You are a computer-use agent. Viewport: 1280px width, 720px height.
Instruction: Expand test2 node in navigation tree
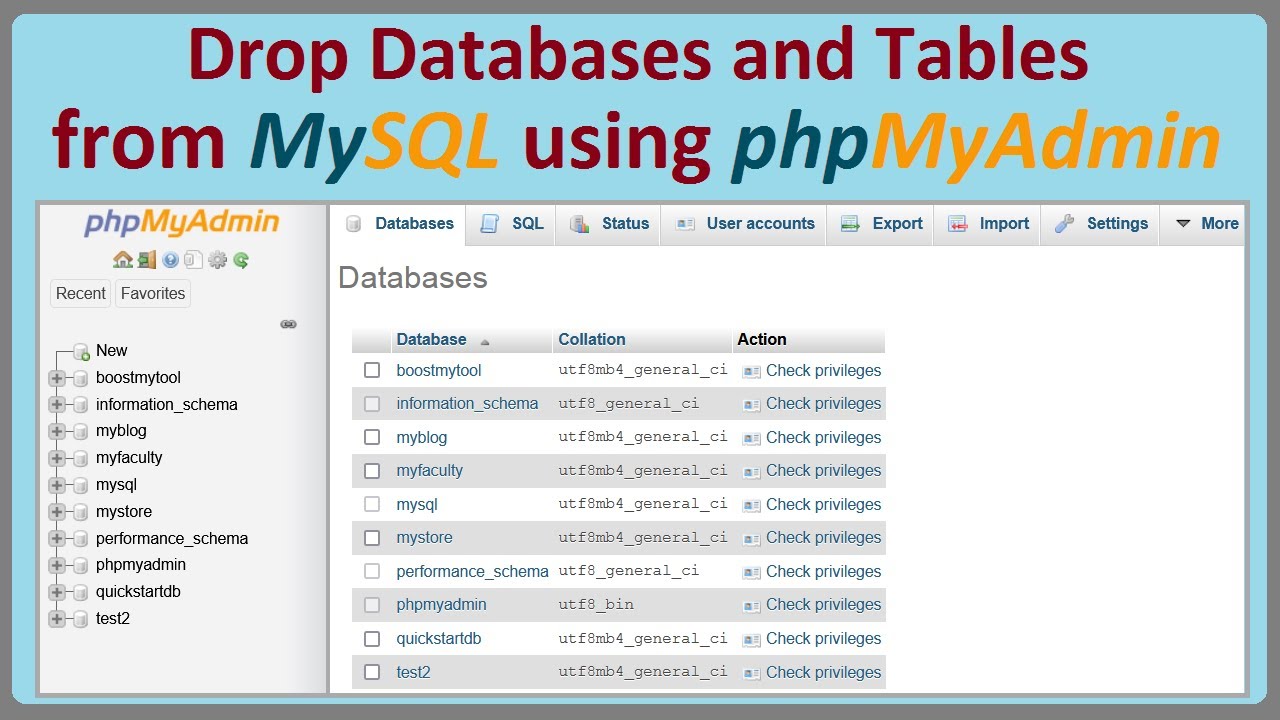pyautogui.click(x=57, y=619)
